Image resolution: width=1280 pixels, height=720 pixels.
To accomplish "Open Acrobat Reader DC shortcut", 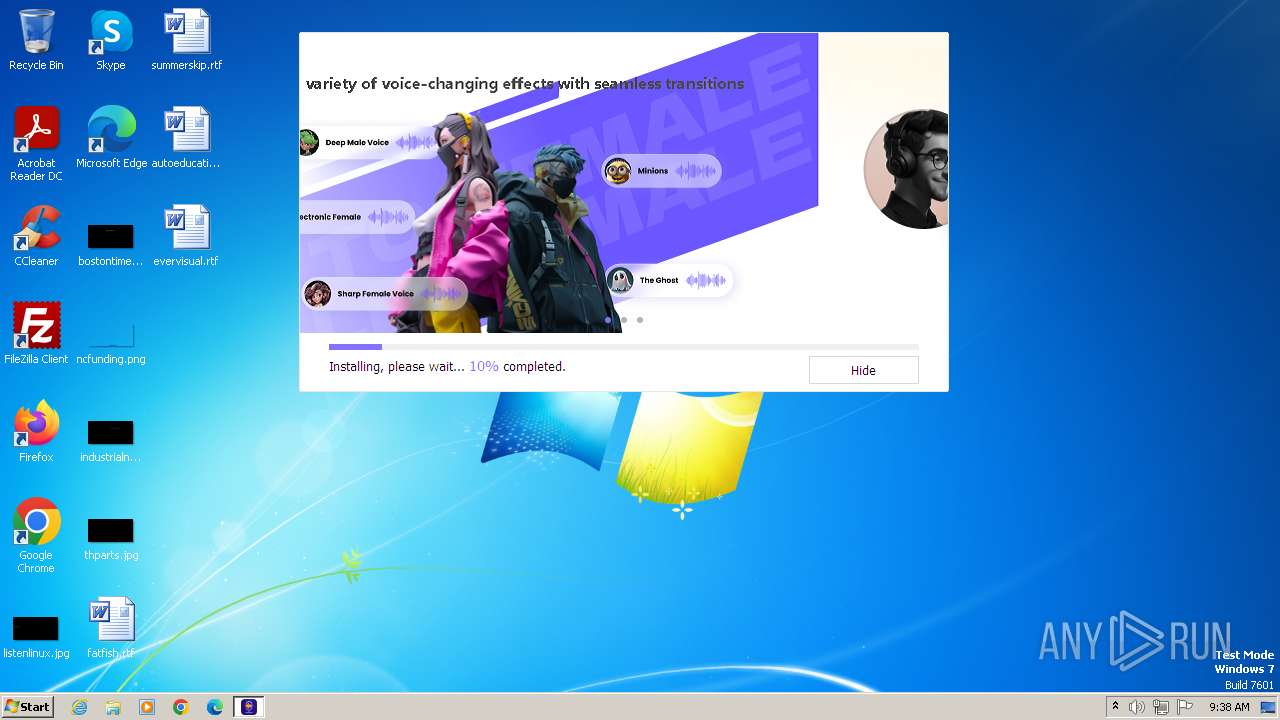I will (x=36, y=144).
